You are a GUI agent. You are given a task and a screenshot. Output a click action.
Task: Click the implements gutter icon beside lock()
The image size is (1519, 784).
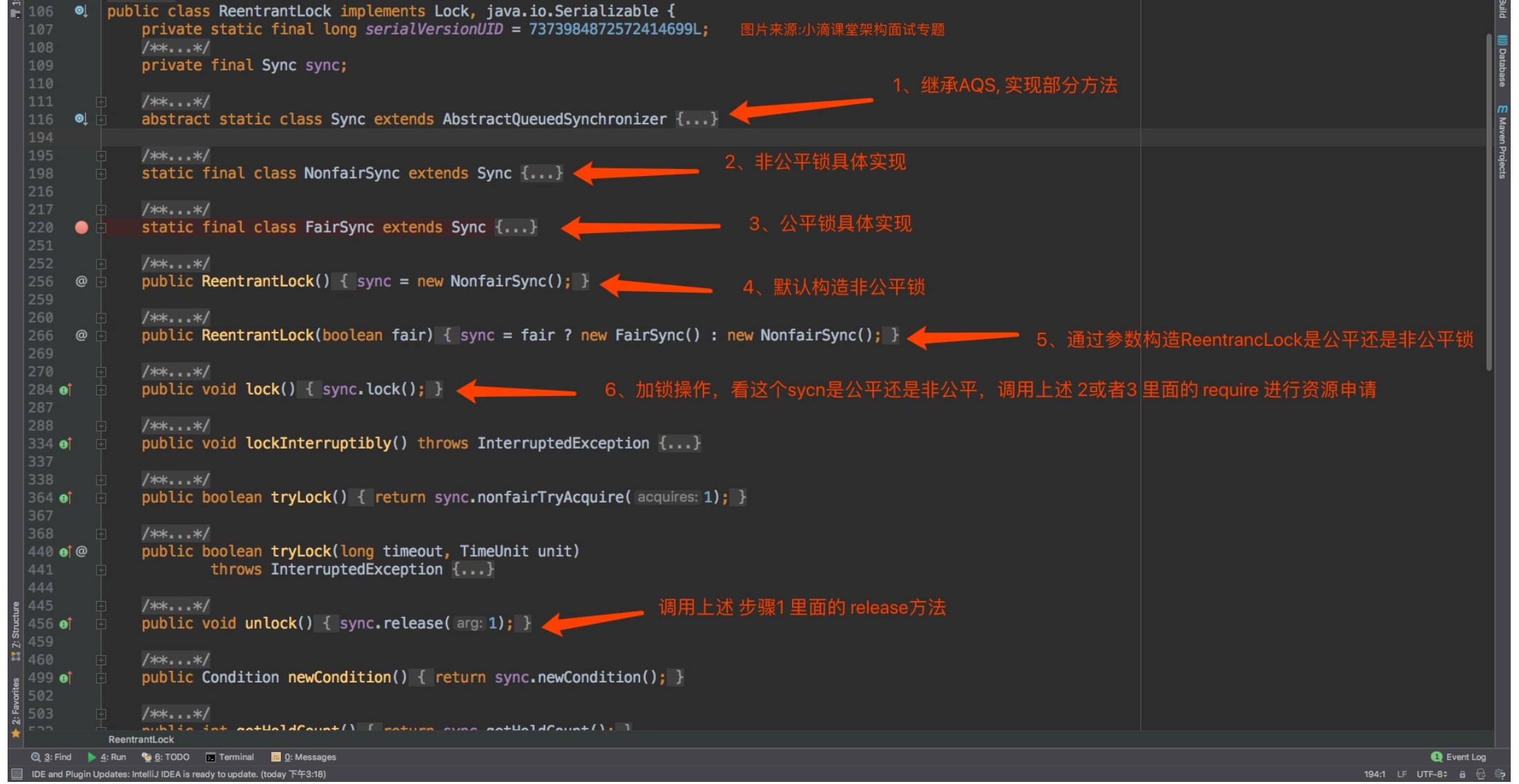click(65, 389)
